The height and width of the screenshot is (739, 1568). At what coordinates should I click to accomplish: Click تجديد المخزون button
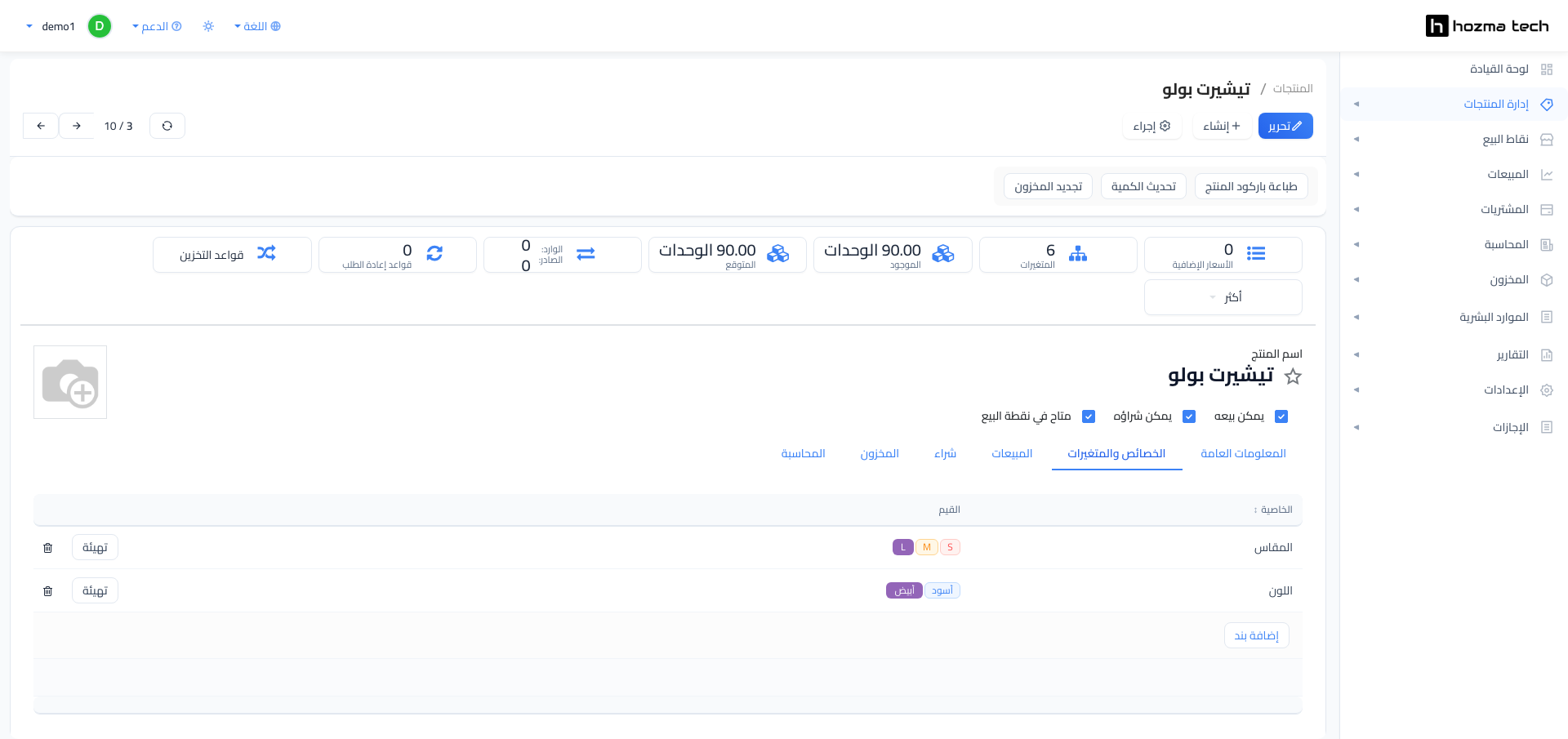click(1048, 186)
